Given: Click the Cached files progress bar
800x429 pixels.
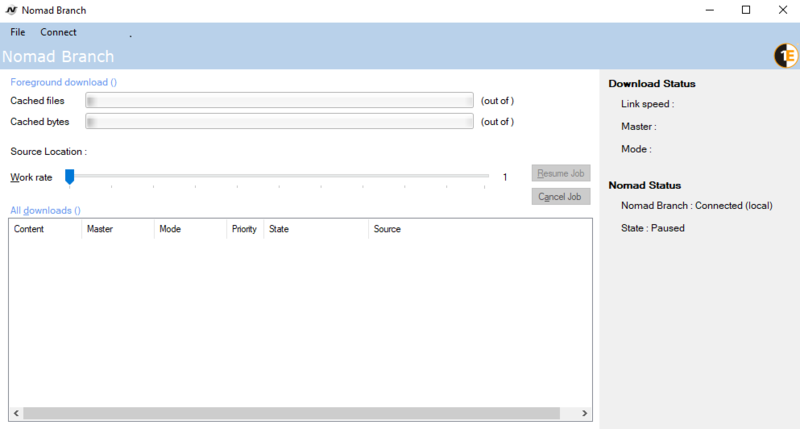Looking at the screenshot, I should [279, 100].
